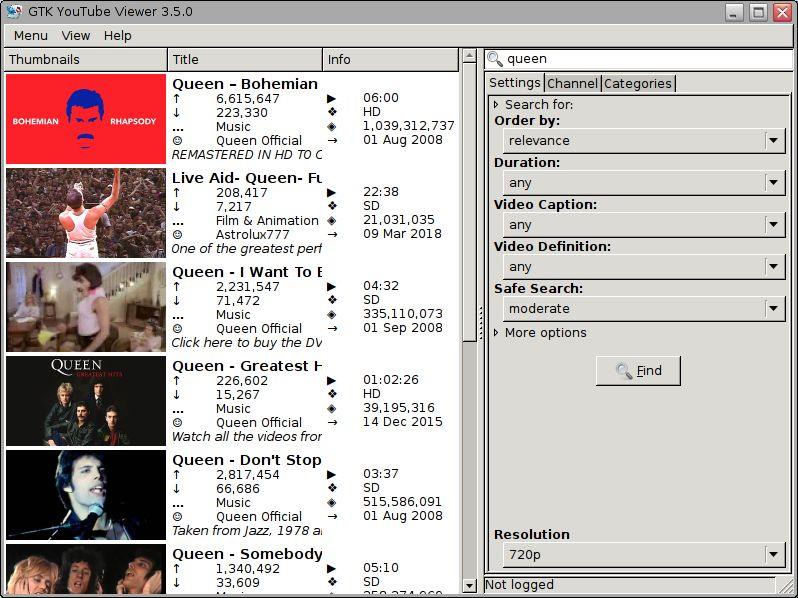Select the Bohemian Rhapsody thumbnail
798x598 pixels.
click(86, 119)
